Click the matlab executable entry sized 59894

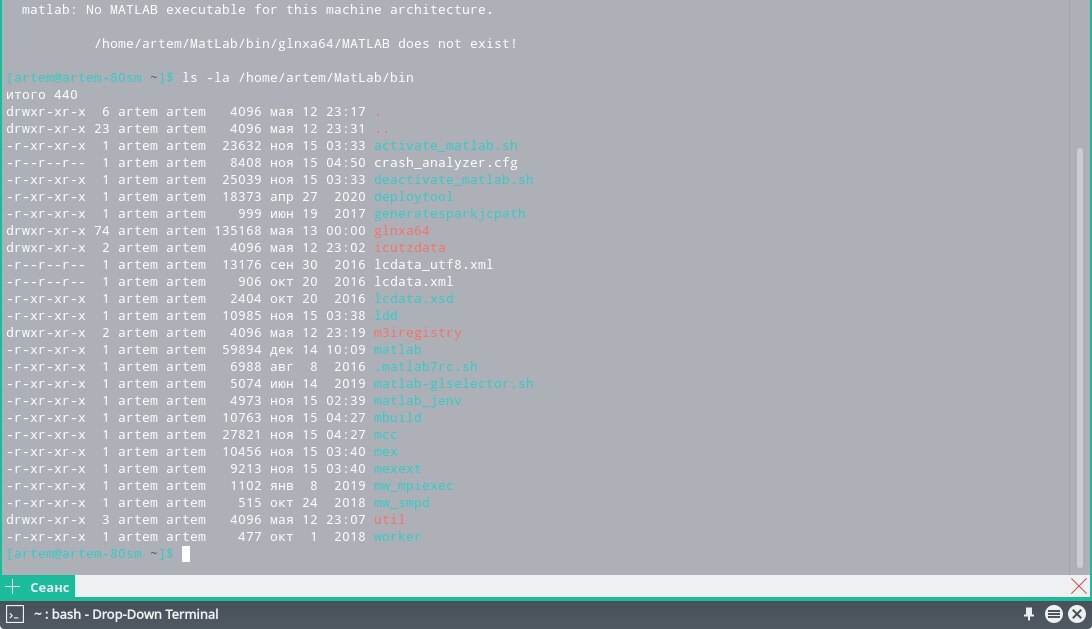tap(398, 350)
